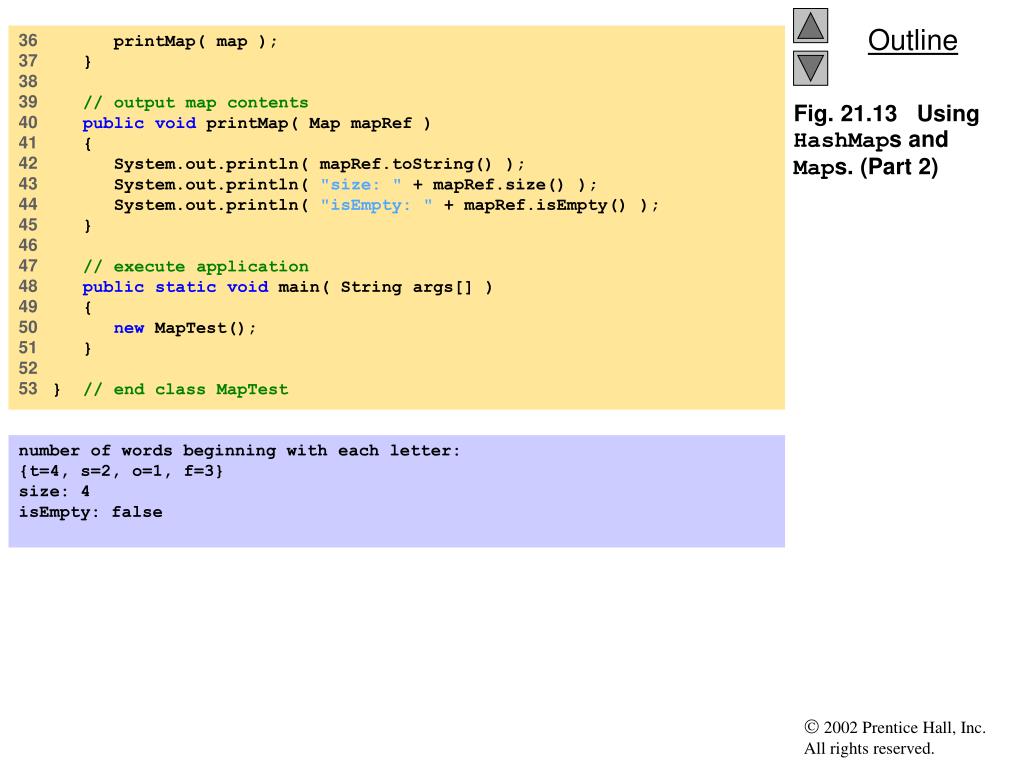1024x768 pixels.
Task: Click line number 48
Action: point(28,286)
